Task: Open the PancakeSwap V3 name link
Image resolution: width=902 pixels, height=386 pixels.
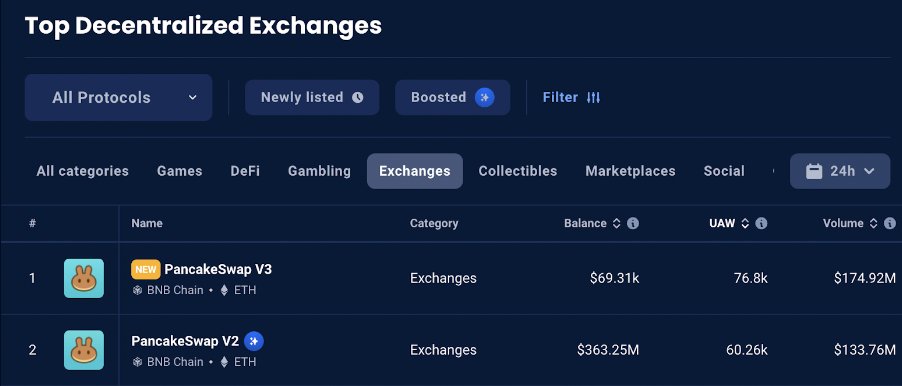Action: [x=218, y=269]
